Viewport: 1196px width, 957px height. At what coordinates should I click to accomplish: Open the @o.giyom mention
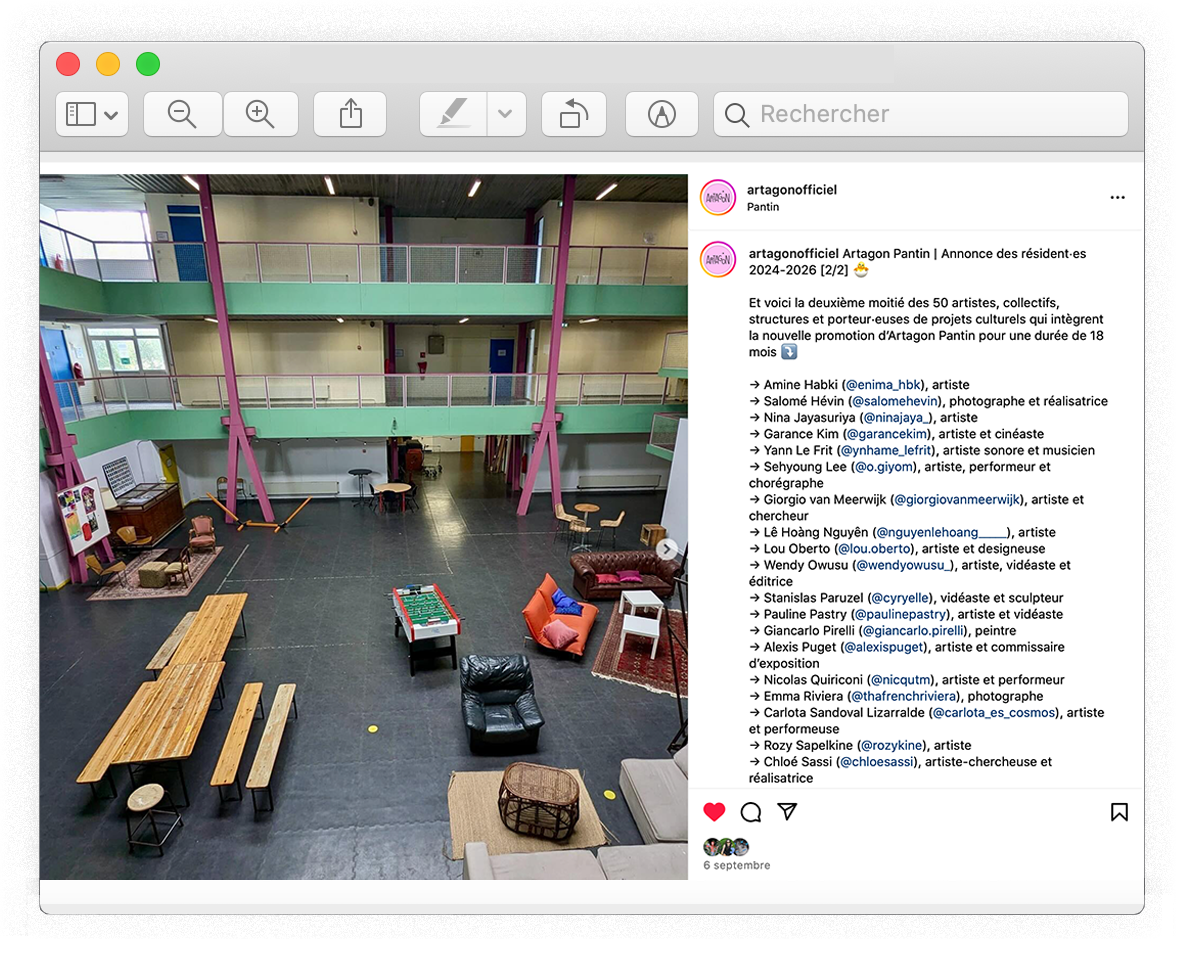884,467
